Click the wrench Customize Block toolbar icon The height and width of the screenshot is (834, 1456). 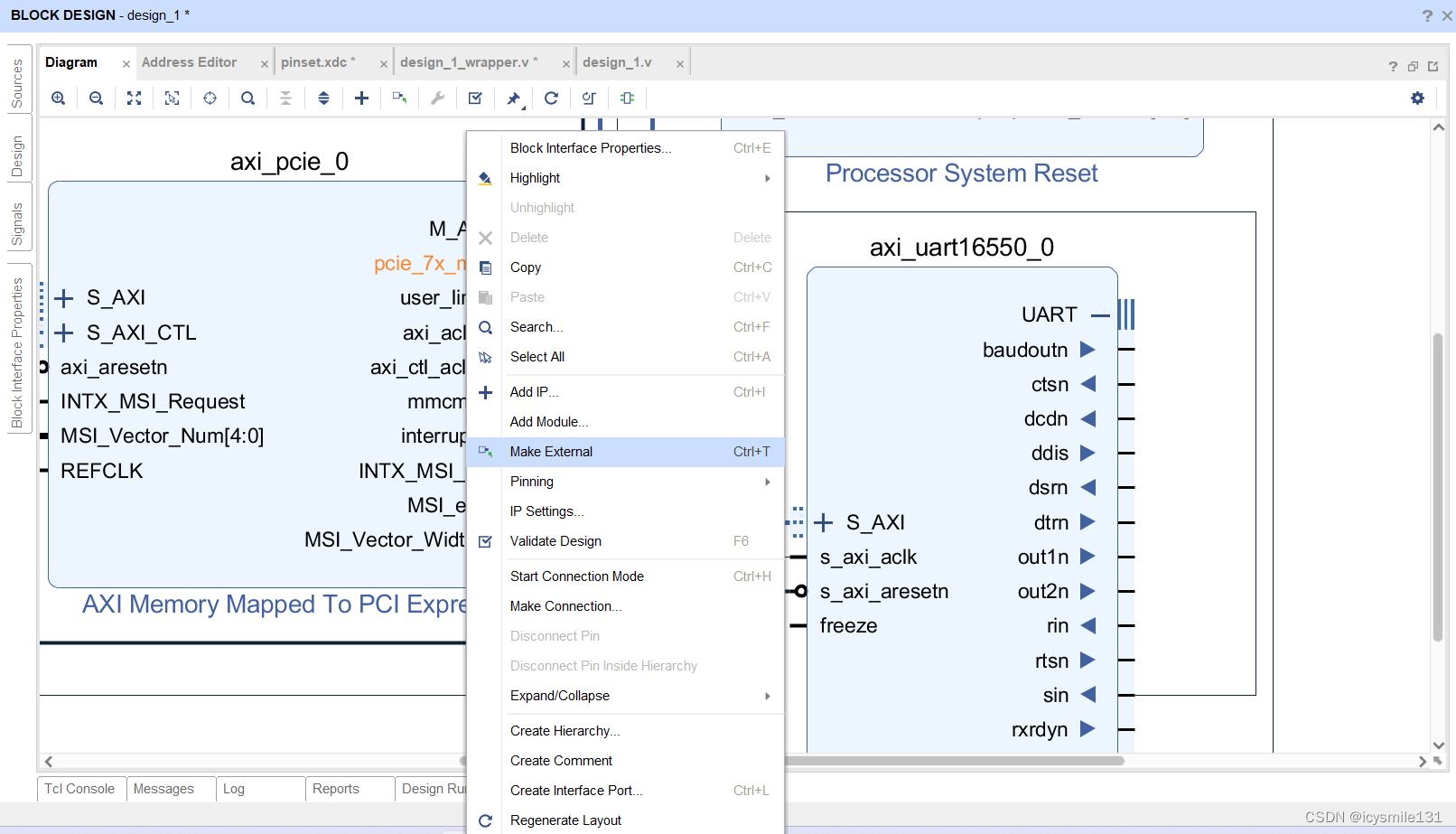point(438,98)
